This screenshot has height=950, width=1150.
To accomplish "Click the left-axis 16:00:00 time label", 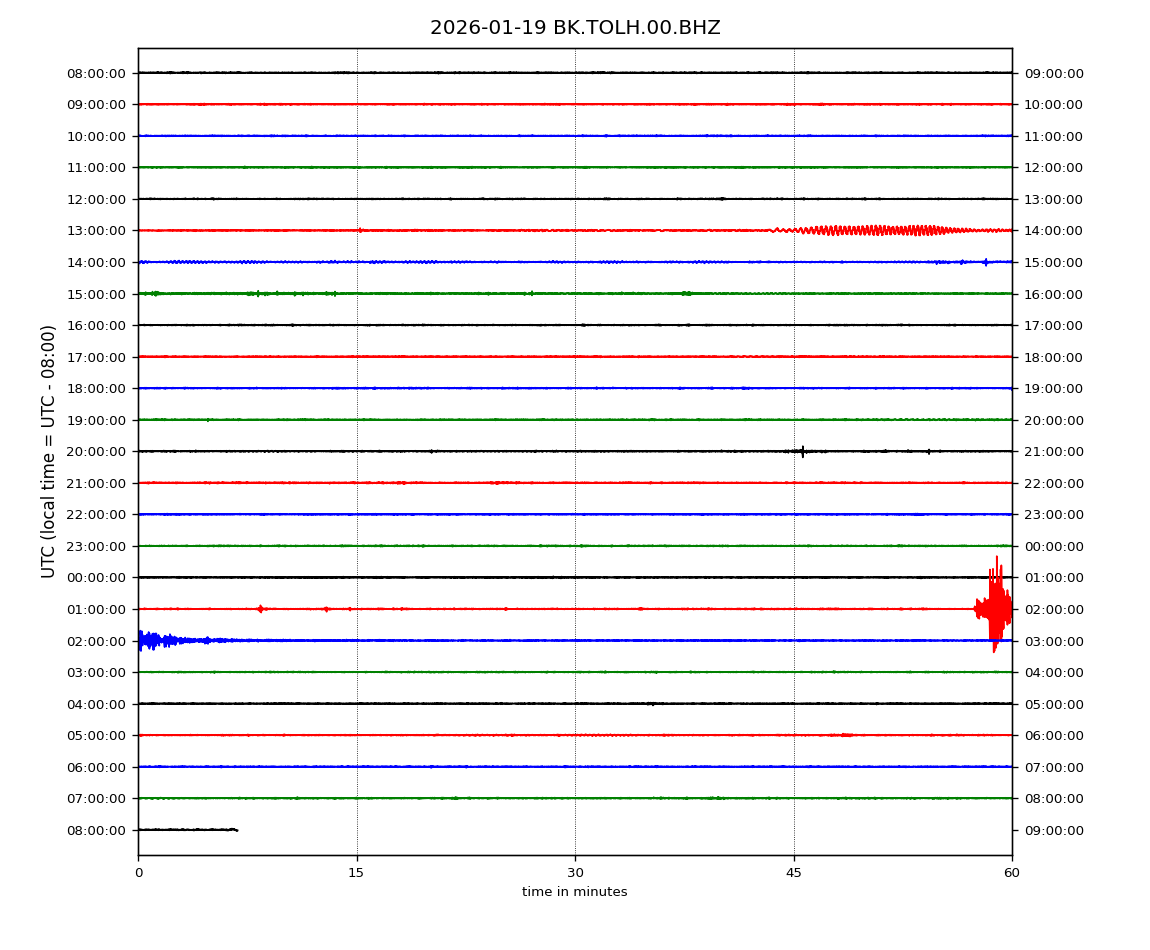I will 97,326.
